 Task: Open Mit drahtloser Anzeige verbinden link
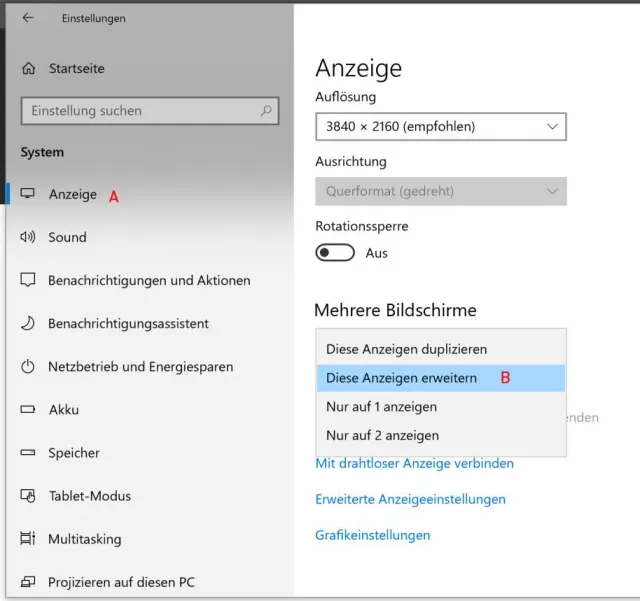point(414,464)
